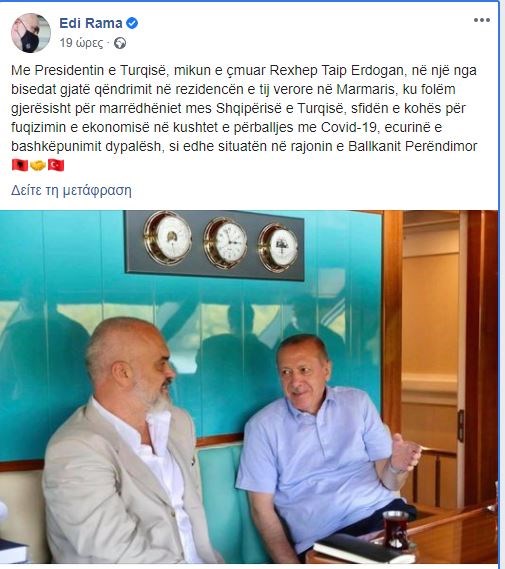This screenshot has width=505, height=569.
Task: Click the right brass gauge in photo
Action: [279, 247]
